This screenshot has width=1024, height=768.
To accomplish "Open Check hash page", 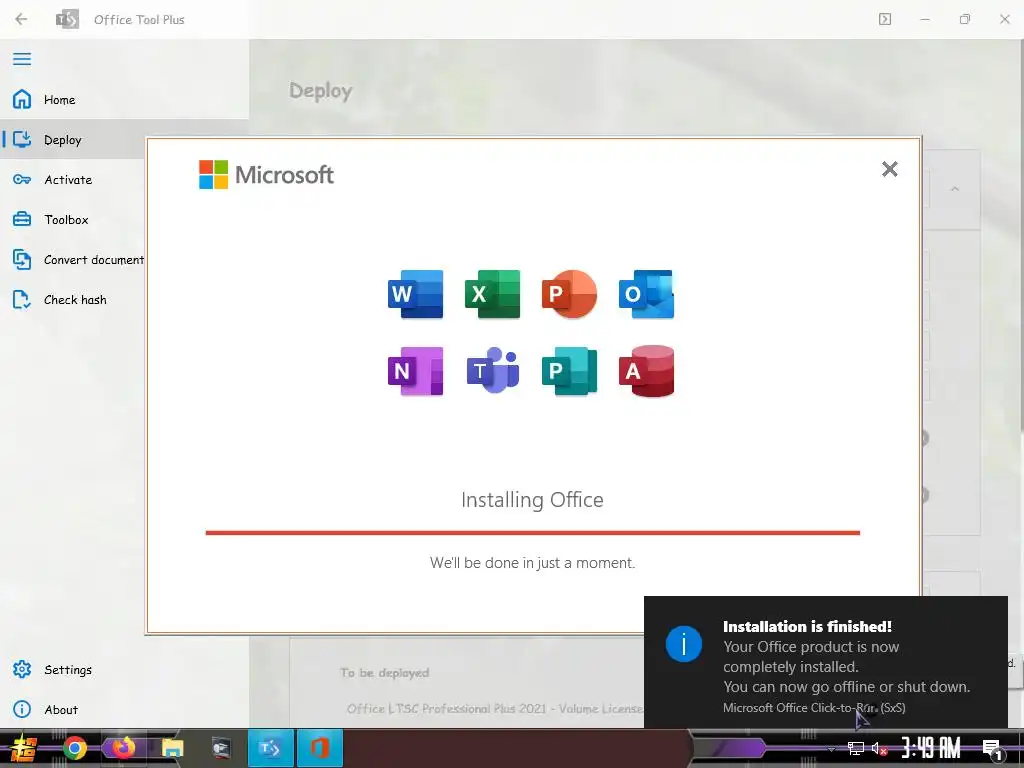I will click(x=73, y=299).
